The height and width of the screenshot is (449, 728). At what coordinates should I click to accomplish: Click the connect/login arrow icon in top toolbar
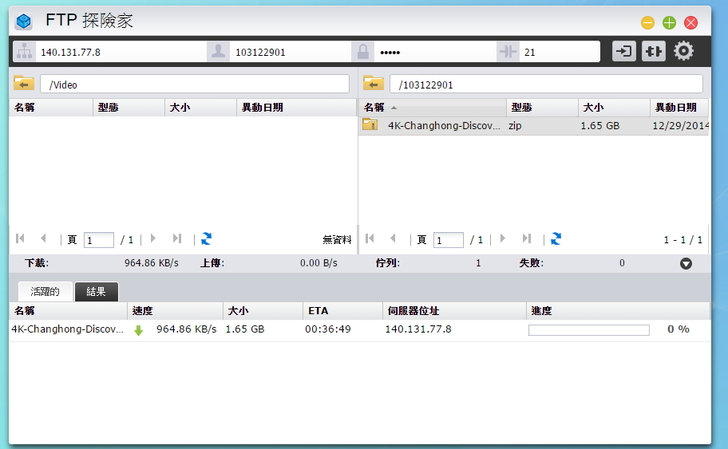point(624,51)
